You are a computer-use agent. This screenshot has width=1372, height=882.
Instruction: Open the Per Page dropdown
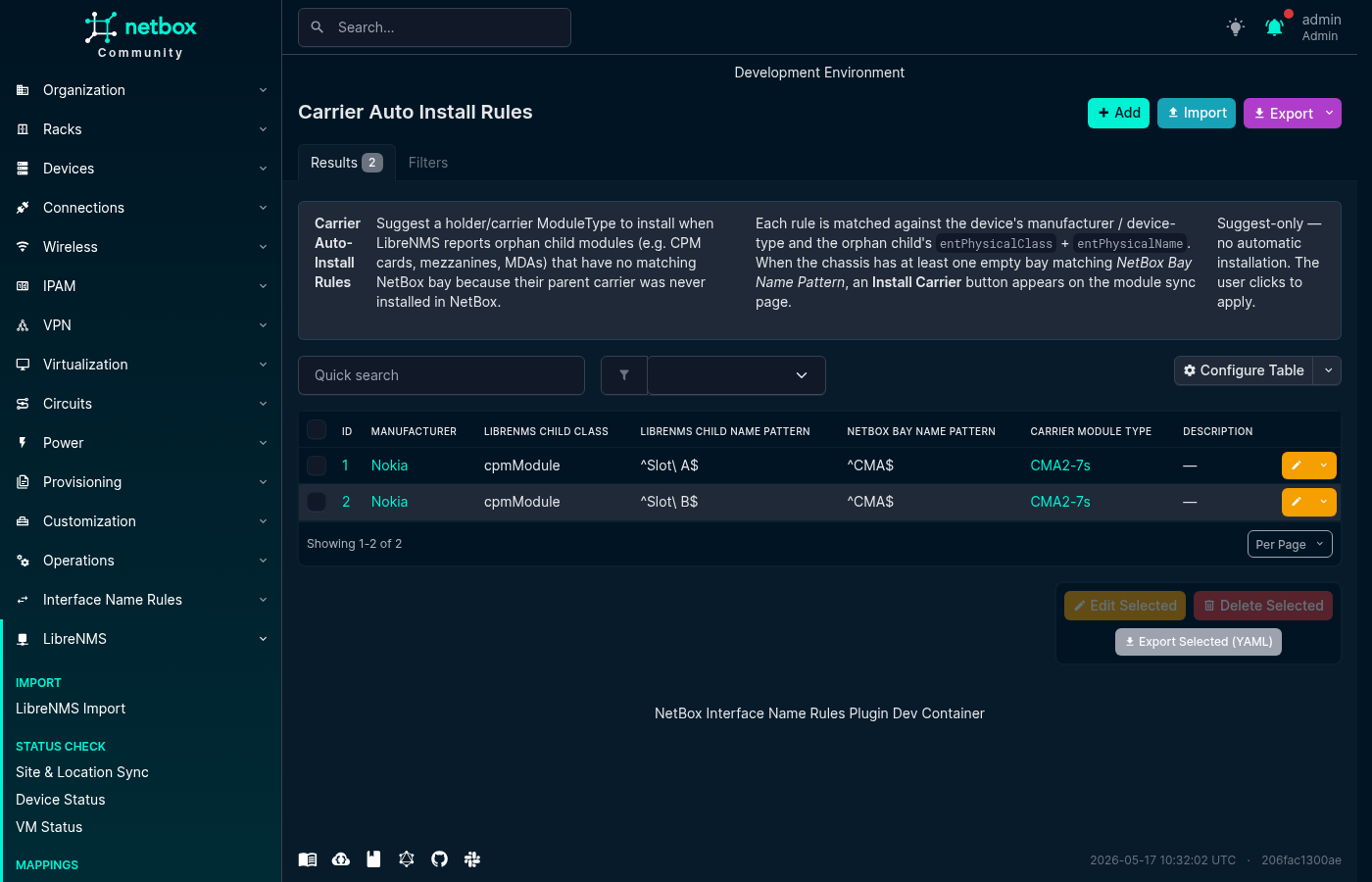click(1290, 544)
